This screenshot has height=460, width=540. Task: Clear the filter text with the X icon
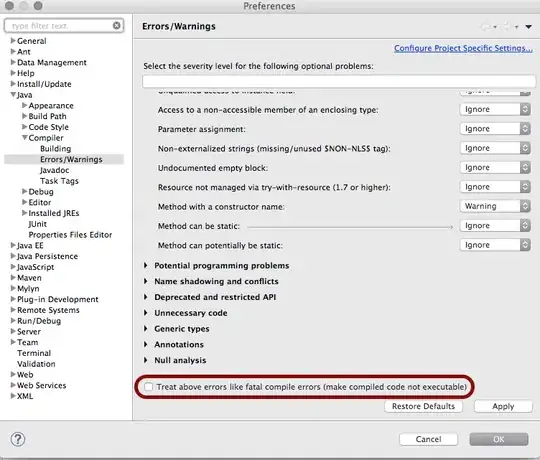click(x=117, y=25)
